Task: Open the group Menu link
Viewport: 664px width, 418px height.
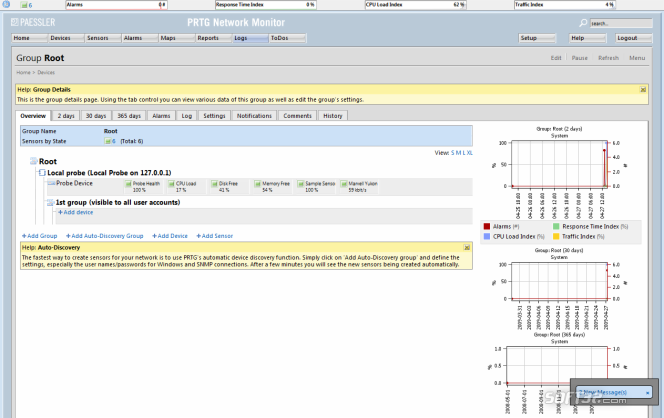Action: click(637, 58)
